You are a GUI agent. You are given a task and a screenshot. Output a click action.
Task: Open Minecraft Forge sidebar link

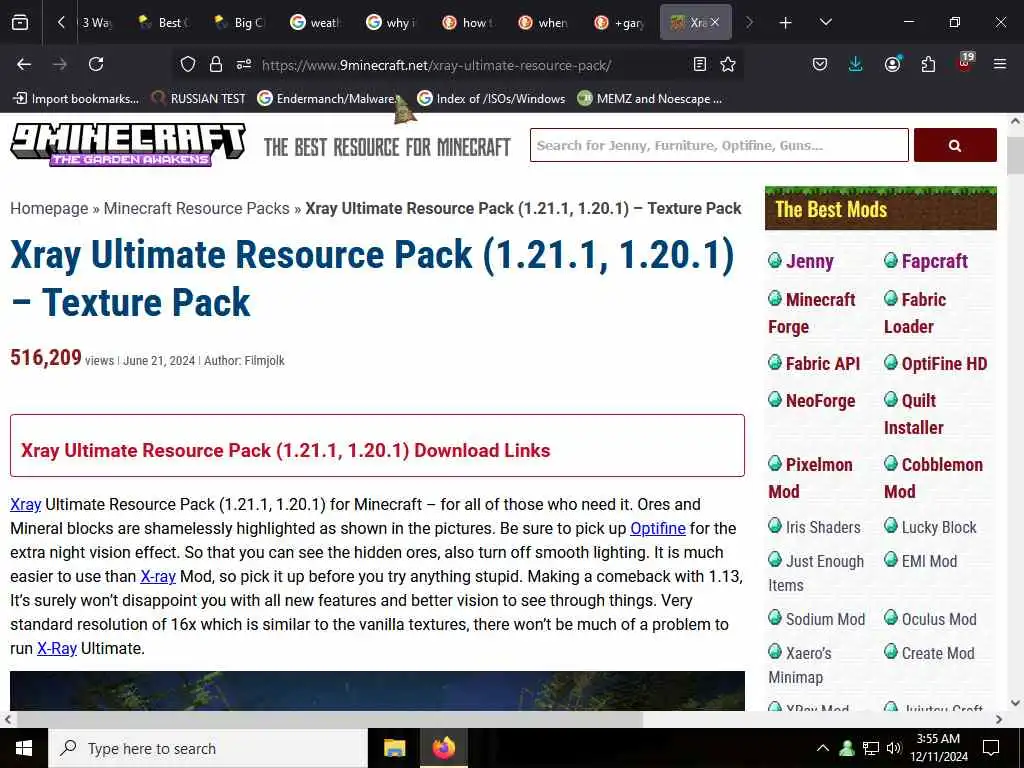click(x=812, y=313)
